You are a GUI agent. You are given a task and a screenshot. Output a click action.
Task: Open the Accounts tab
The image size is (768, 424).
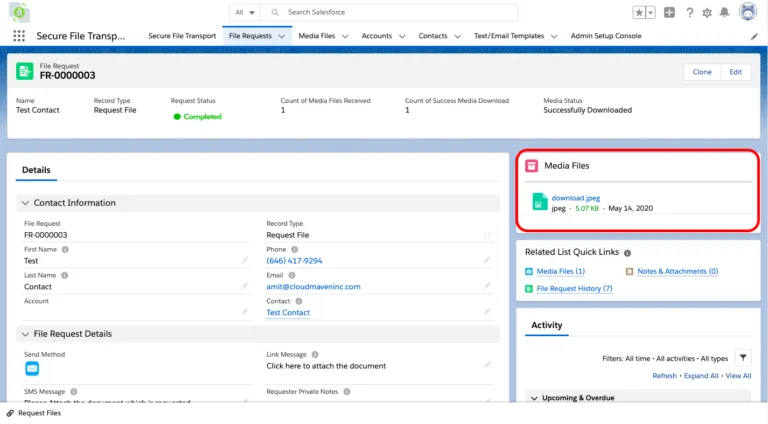coord(377,36)
